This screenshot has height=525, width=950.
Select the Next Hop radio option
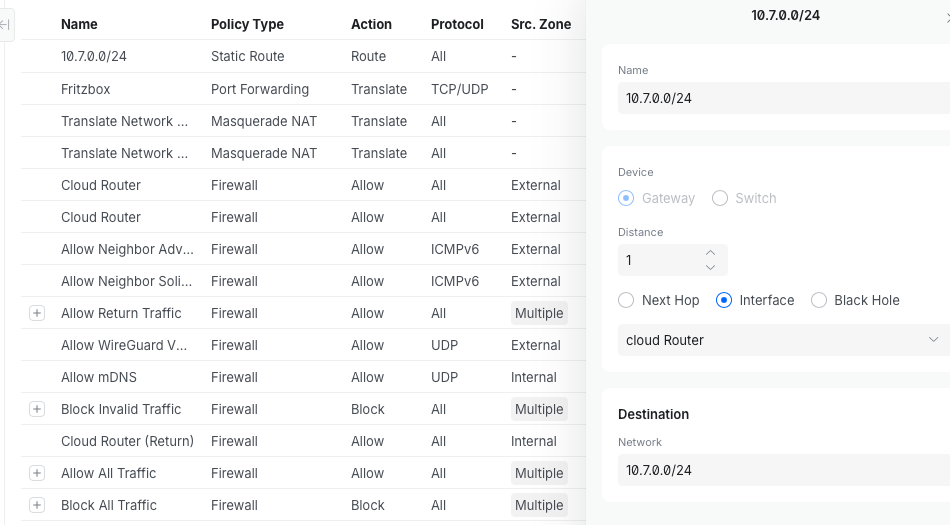626,300
